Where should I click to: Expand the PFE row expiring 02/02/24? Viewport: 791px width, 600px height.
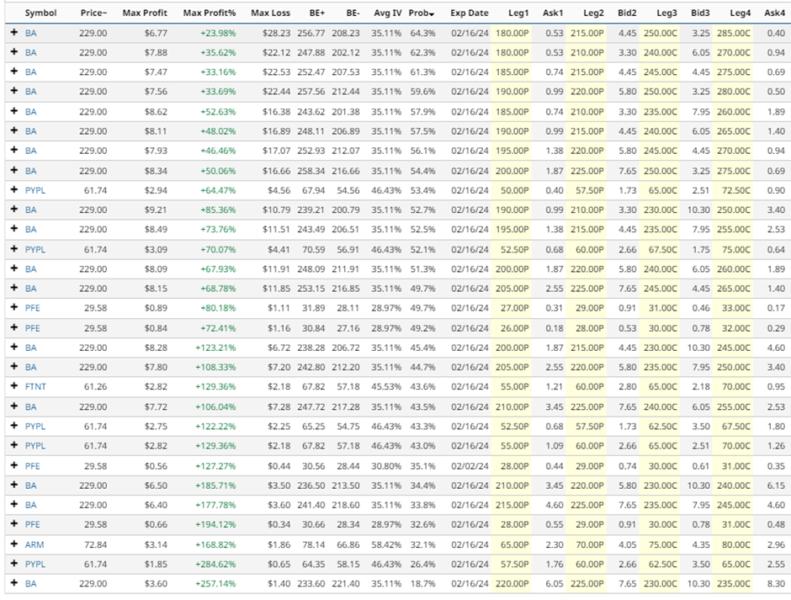coord(14,465)
